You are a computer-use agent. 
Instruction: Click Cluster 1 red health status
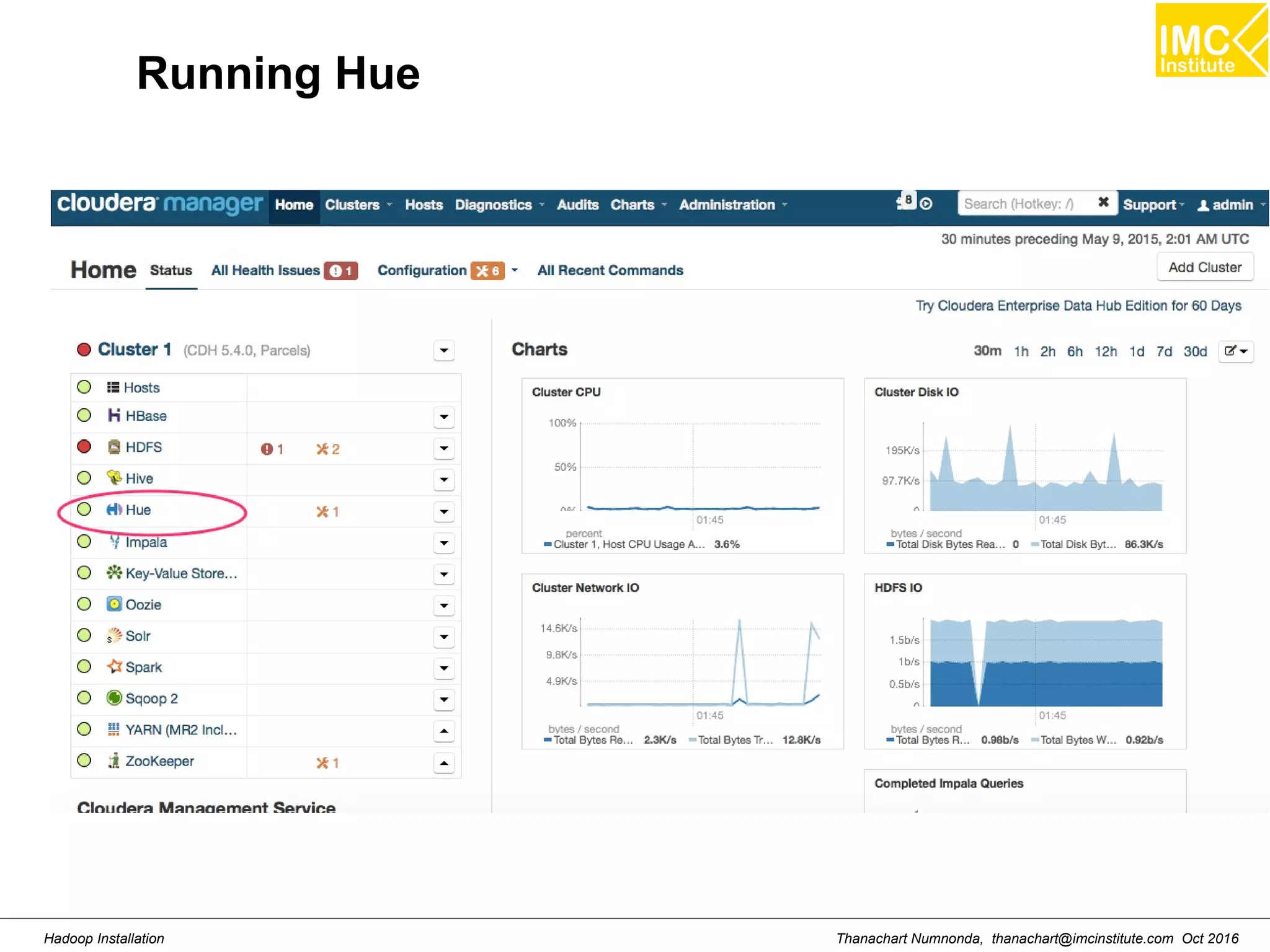(84, 350)
